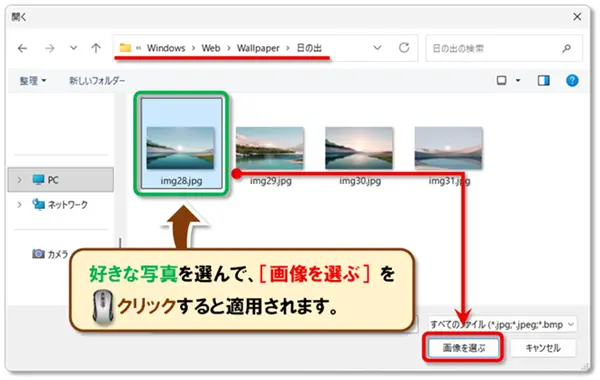Open recent locations chevron beside forward arrow
This screenshot has width=600, height=380.
(x=73, y=48)
